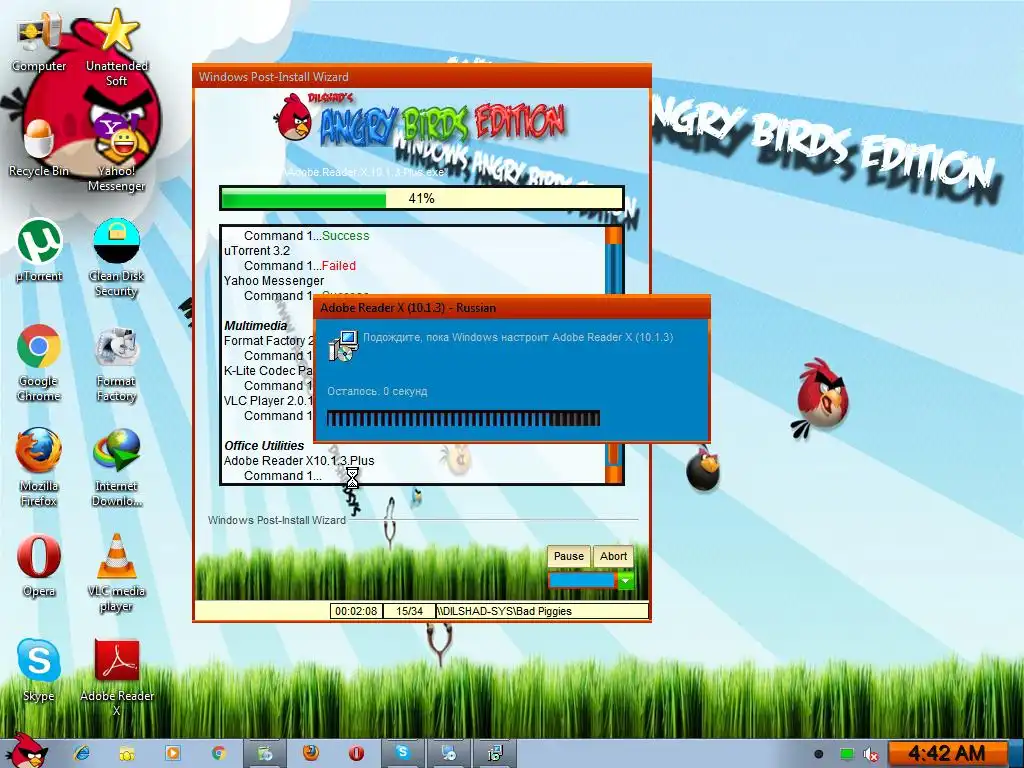The width and height of the screenshot is (1024, 768).
Task: Click the installer icon in Adobe Reader dialog
Action: pos(342,345)
